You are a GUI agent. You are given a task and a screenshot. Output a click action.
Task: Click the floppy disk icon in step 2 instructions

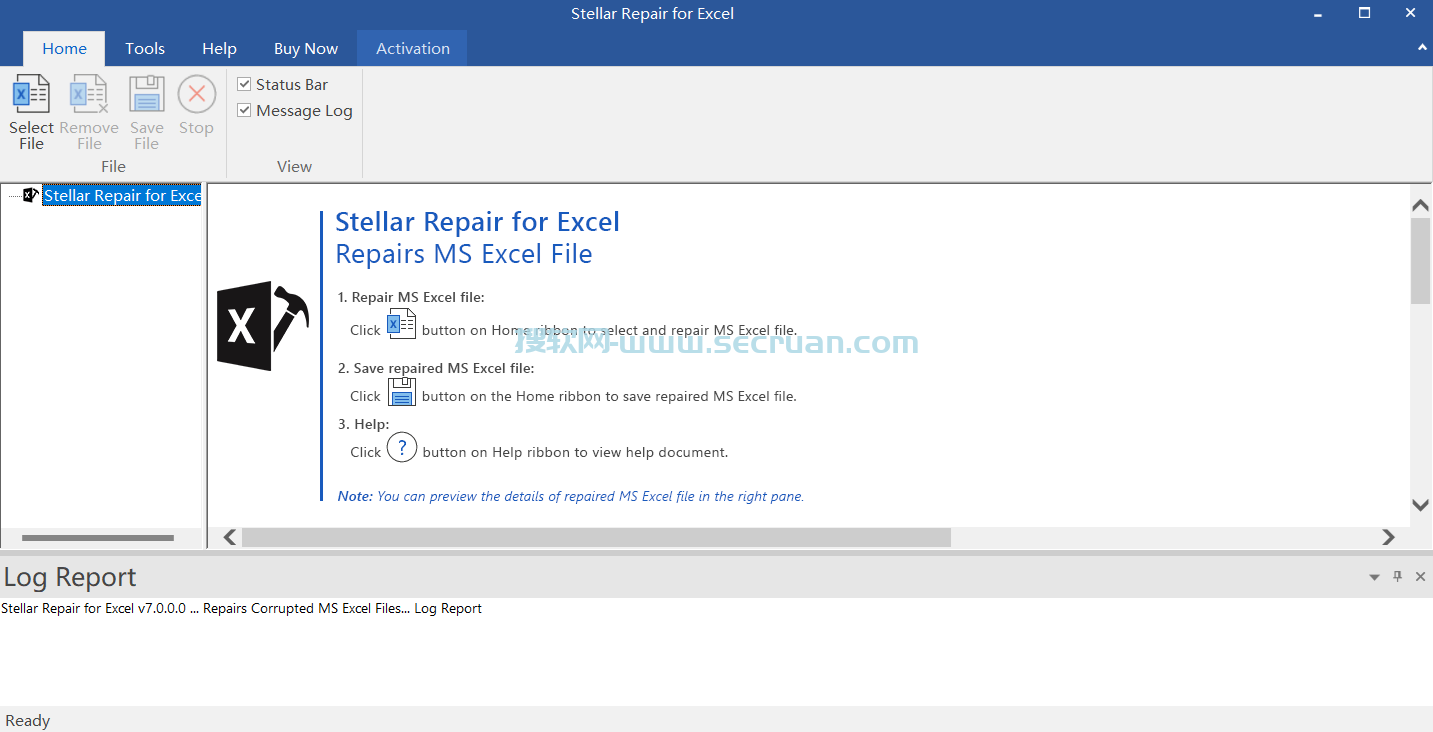(x=402, y=391)
